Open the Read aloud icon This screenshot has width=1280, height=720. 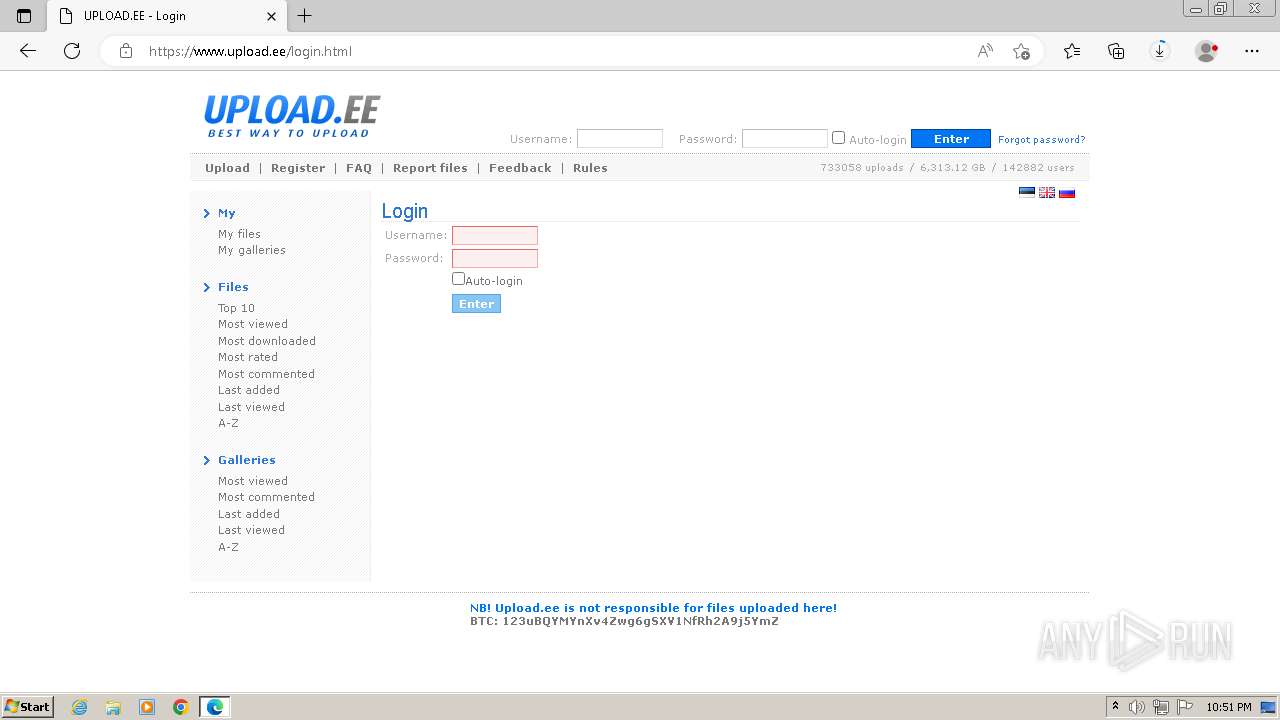tap(985, 51)
